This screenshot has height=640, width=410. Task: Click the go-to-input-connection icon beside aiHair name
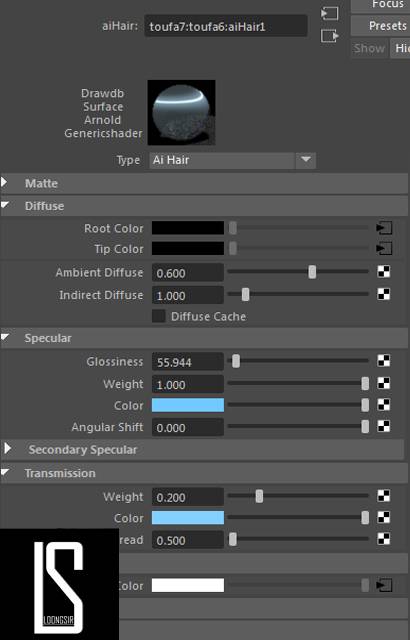click(x=330, y=13)
